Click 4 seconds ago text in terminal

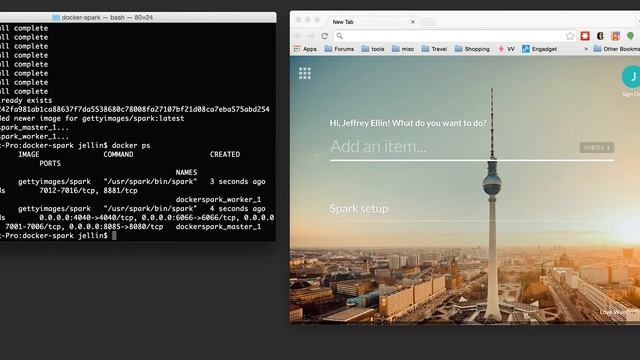pyautogui.click(x=238, y=209)
